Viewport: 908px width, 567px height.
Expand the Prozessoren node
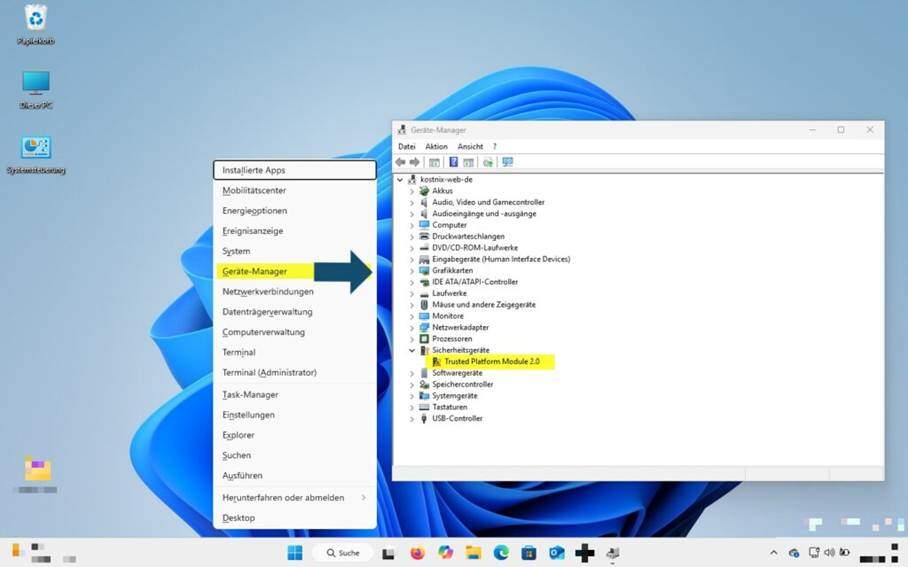coord(412,339)
